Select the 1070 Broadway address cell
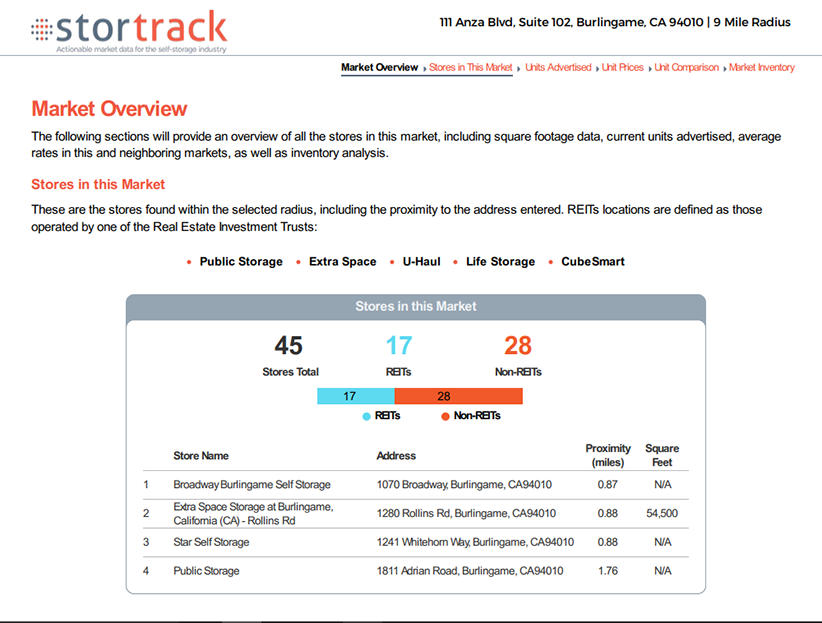This screenshot has height=623, width=822. (464, 485)
